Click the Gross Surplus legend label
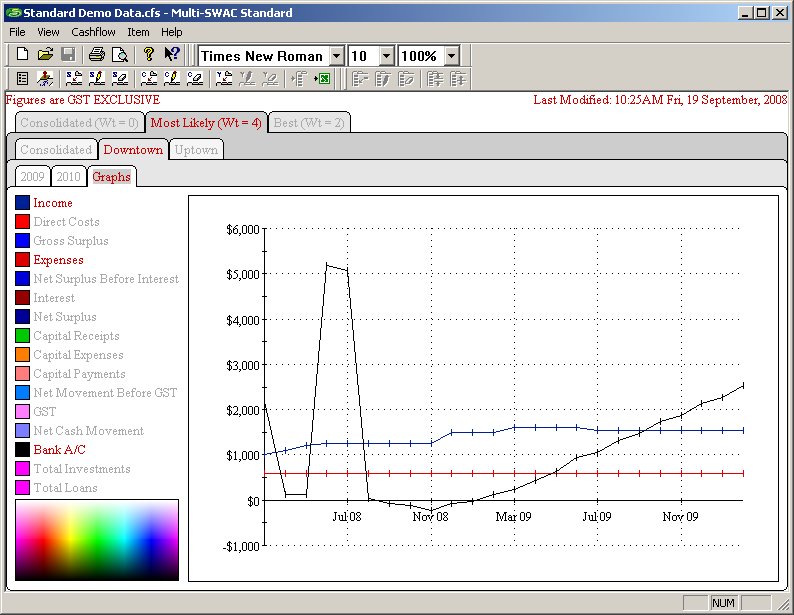Screen dimensions: 794x615 coord(70,241)
